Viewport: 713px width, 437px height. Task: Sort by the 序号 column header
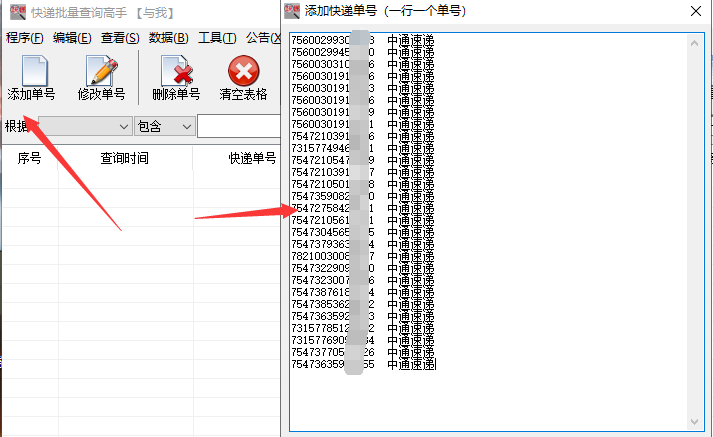coord(30,158)
